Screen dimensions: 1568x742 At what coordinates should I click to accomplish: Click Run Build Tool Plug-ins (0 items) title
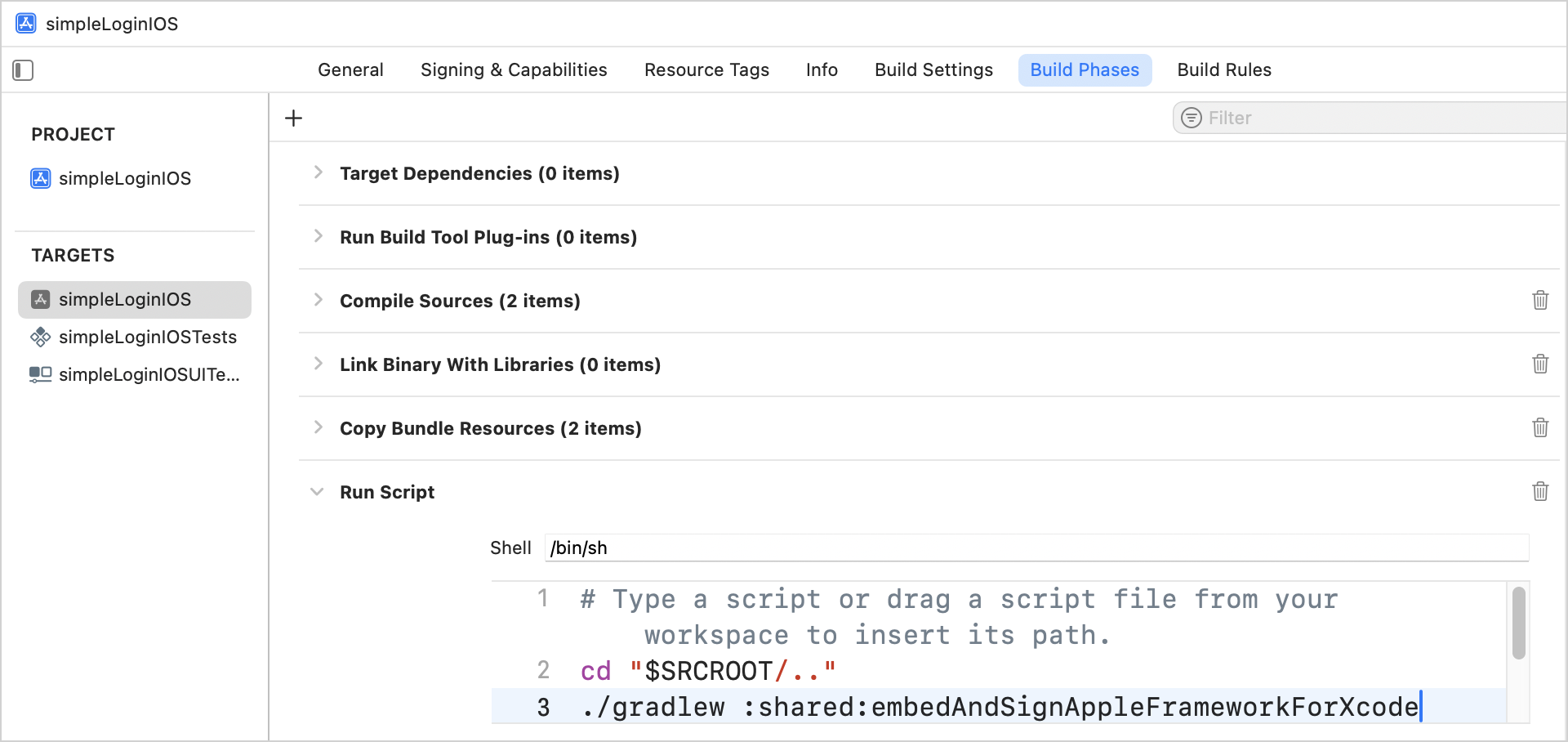488,237
